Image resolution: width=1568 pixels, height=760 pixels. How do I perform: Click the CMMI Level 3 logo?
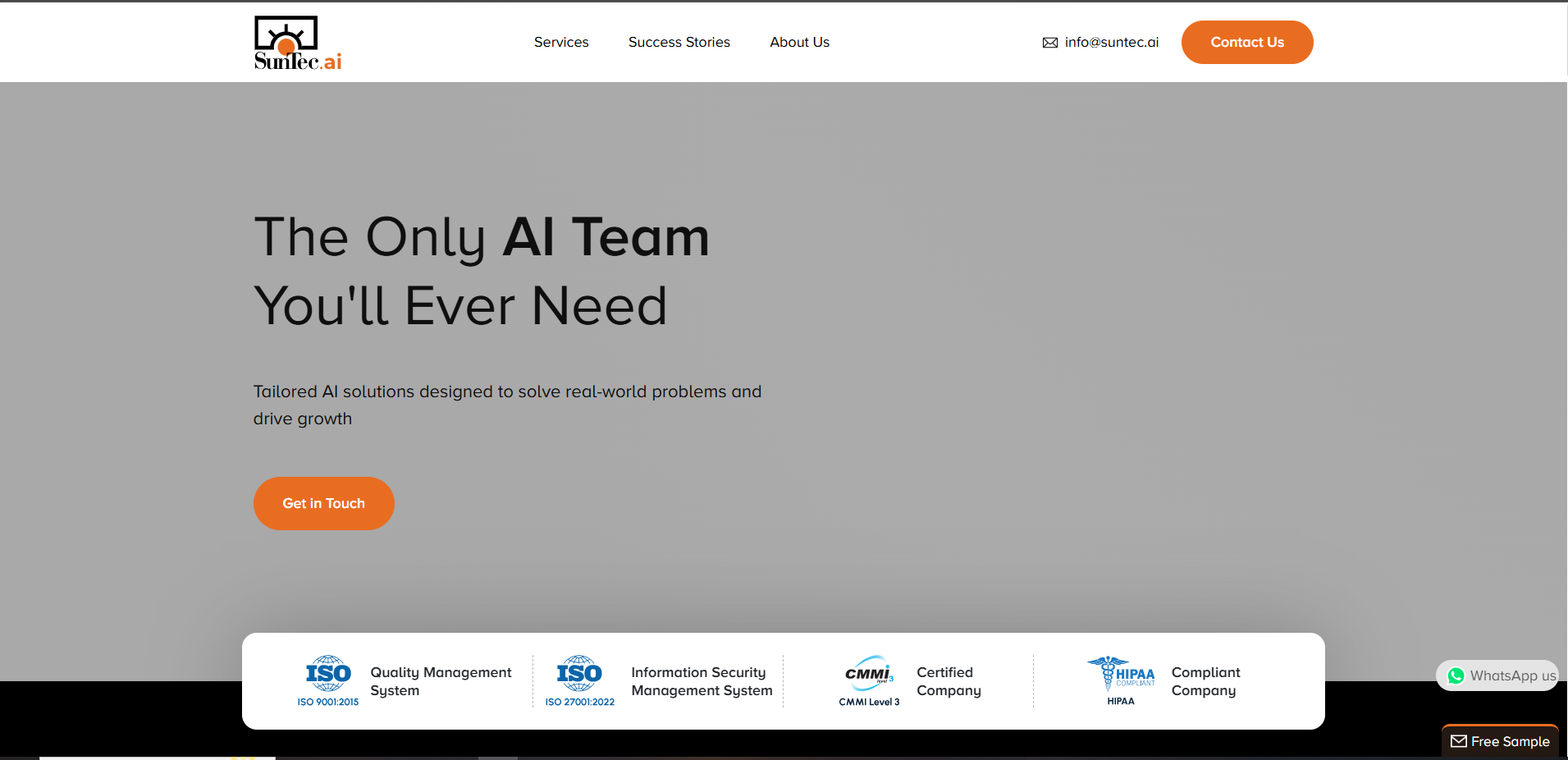869,680
